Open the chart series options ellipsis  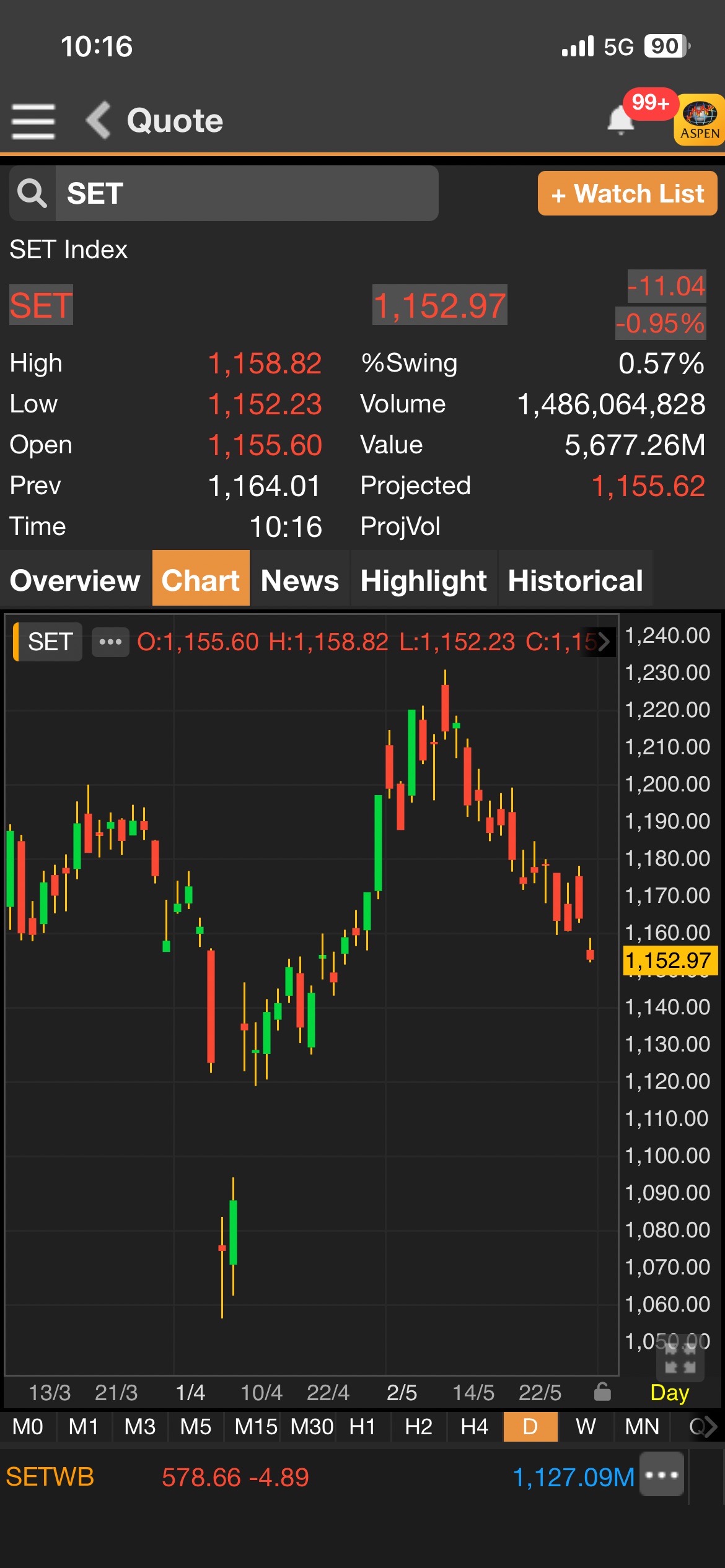click(110, 642)
